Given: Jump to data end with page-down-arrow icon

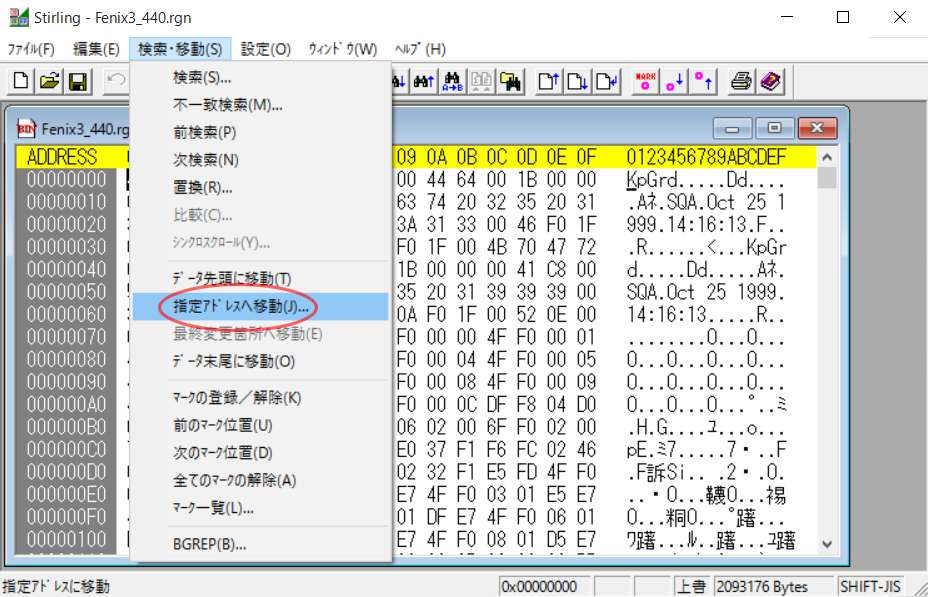Looking at the screenshot, I should 577,81.
